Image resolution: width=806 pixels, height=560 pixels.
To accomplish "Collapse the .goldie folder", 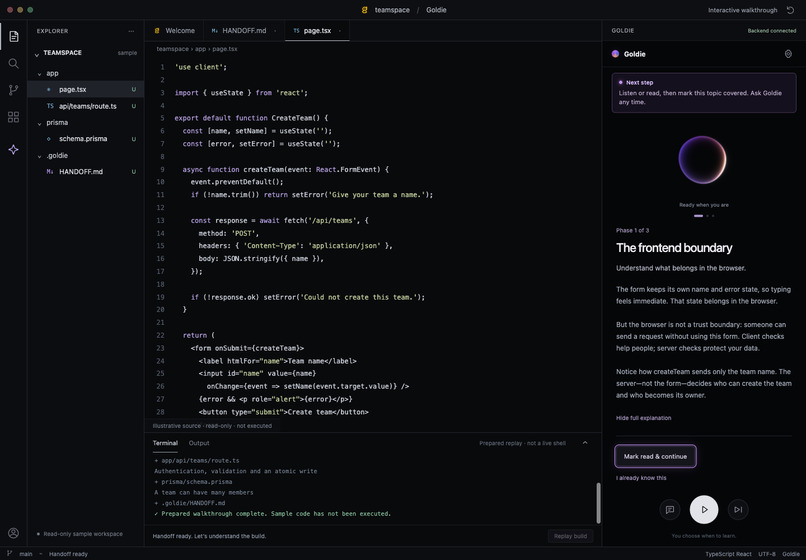I will 40,156.
